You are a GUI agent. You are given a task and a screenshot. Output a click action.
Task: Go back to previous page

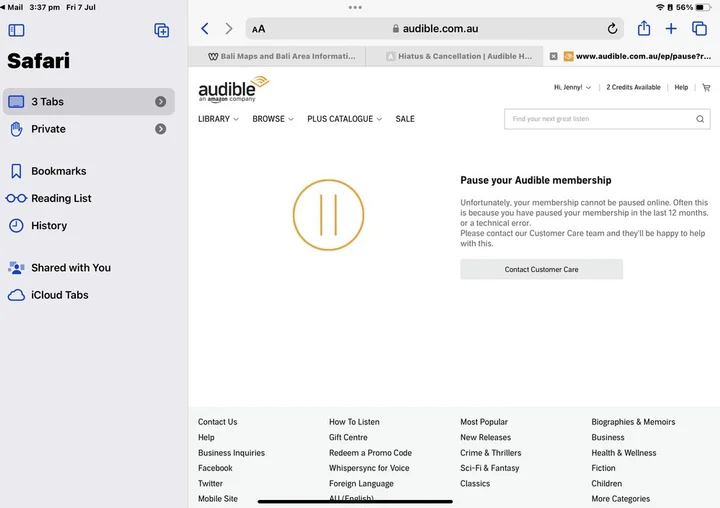[x=205, y=29]
